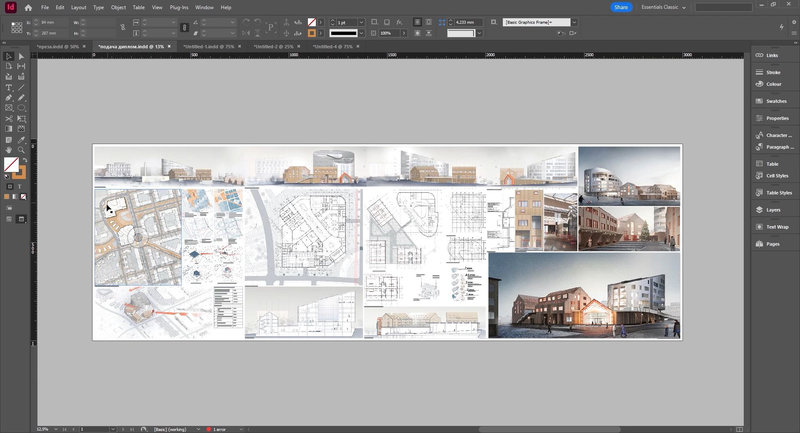Select the Free Transform tool
This screenshot has height=433, width=800.
(x=21, y=118)
